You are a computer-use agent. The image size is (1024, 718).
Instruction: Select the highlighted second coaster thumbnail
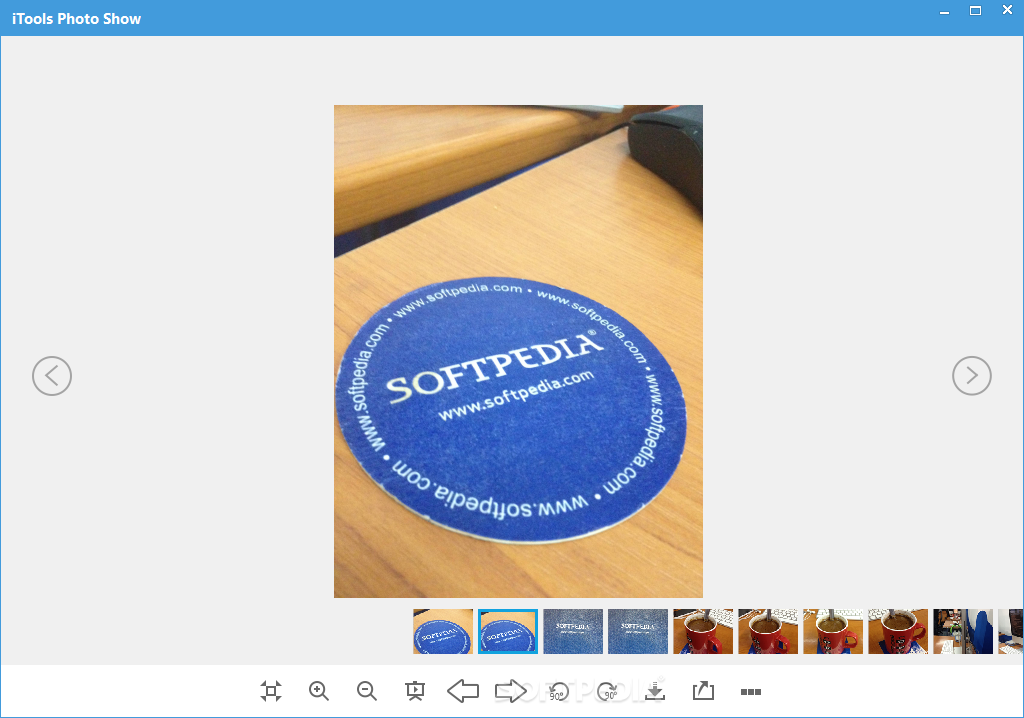[x=508, y=631]
